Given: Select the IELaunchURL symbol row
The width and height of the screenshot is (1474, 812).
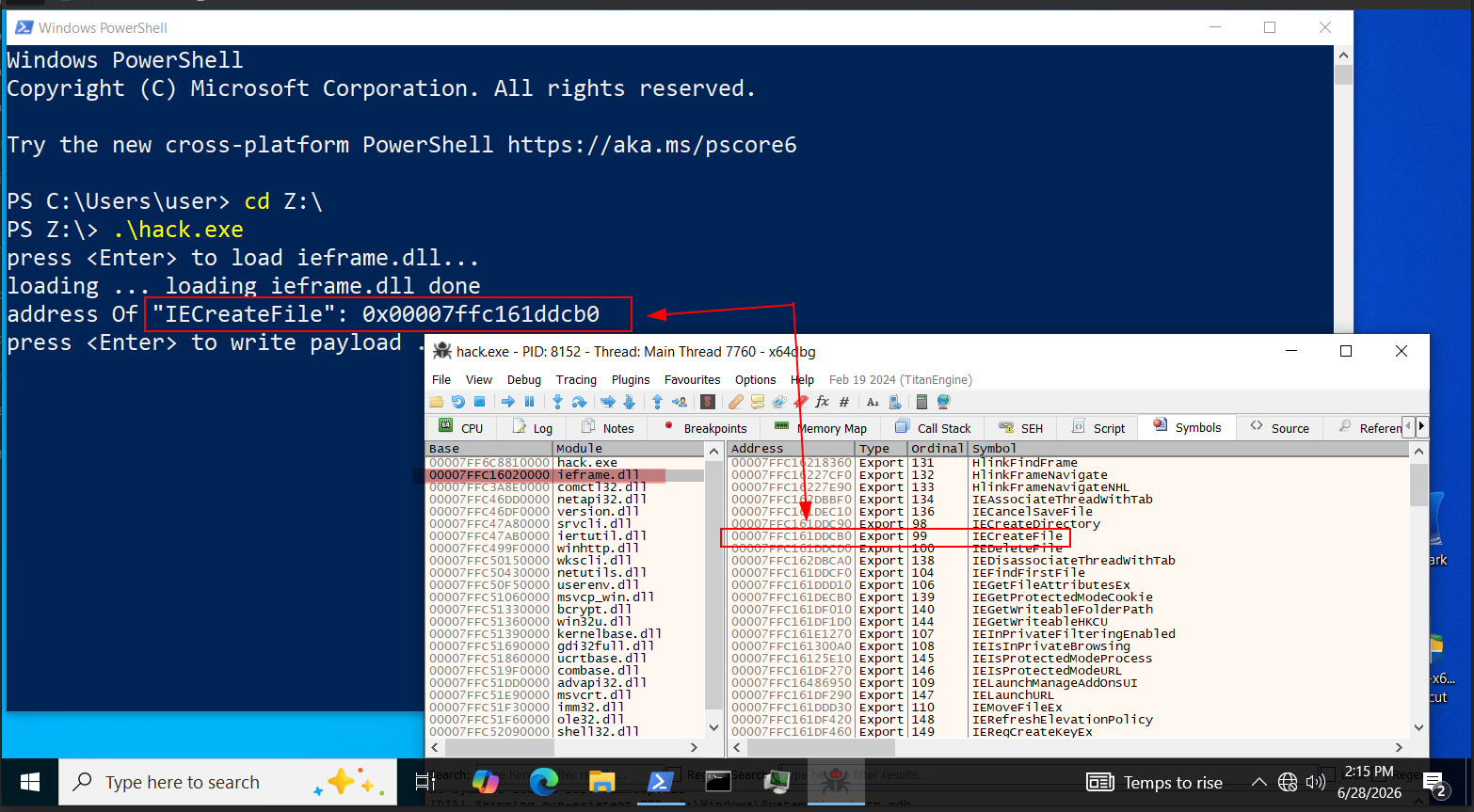Looking at the screenshot, I should pyautogui.click(x=1069, y=695).
